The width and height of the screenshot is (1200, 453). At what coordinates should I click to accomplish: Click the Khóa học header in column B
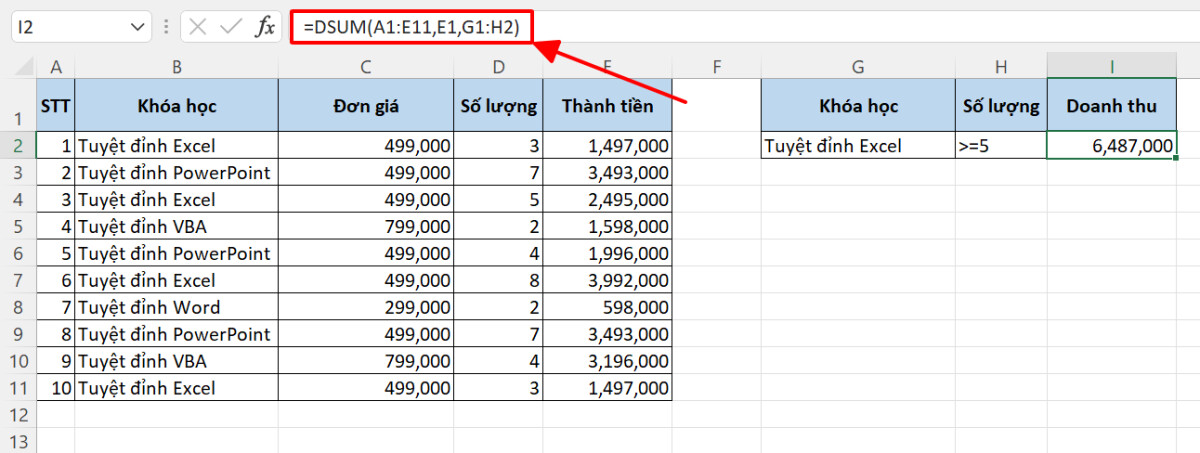click(176, 105)
